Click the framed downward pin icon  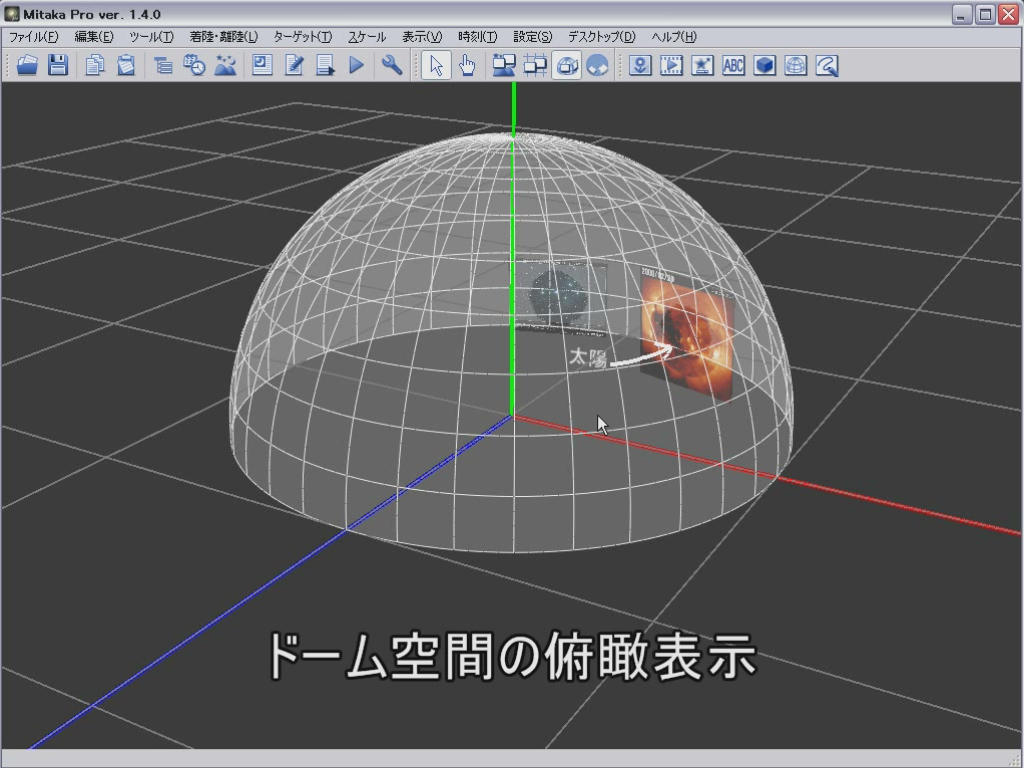pos(640,65)
